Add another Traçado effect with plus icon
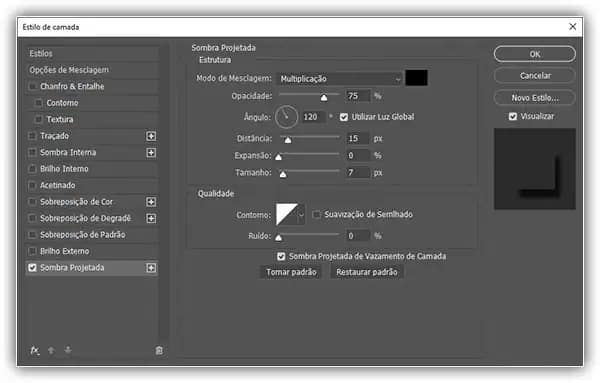 tap(151, 136)
